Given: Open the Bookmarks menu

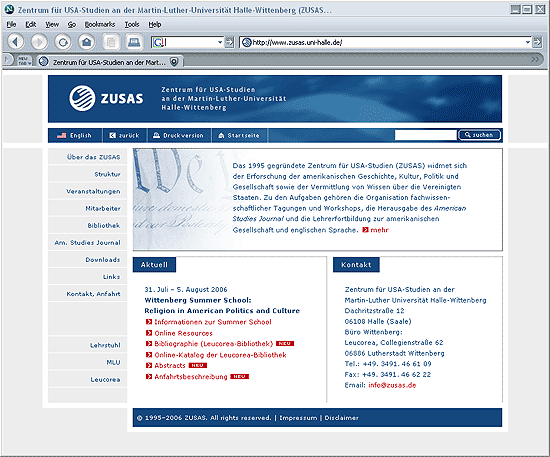Looking at the screenshot, I should pos(100,24).
